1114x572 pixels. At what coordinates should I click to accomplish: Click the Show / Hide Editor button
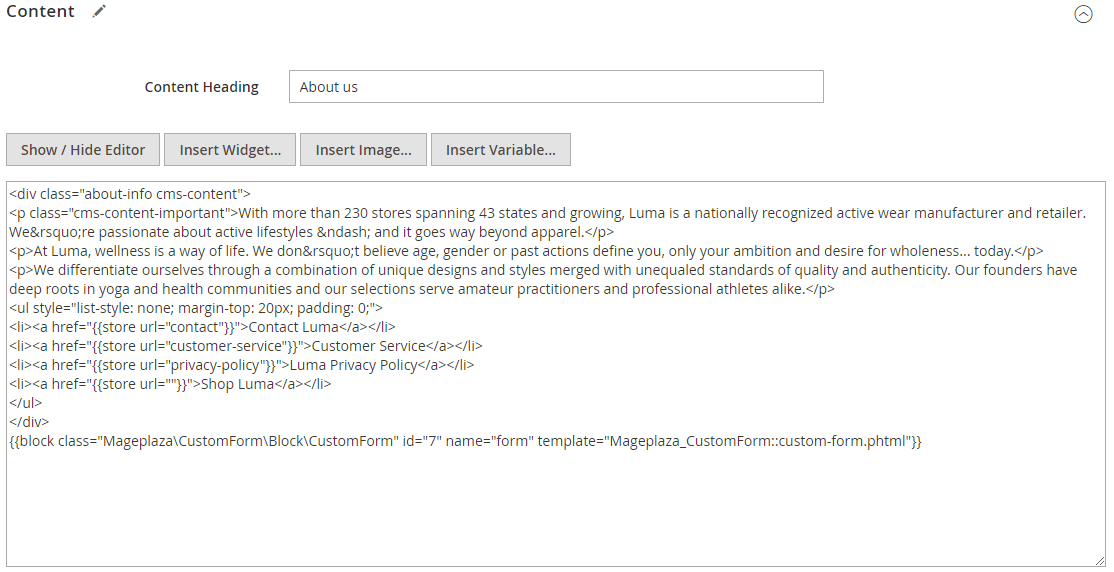click(x=83, y=150)
